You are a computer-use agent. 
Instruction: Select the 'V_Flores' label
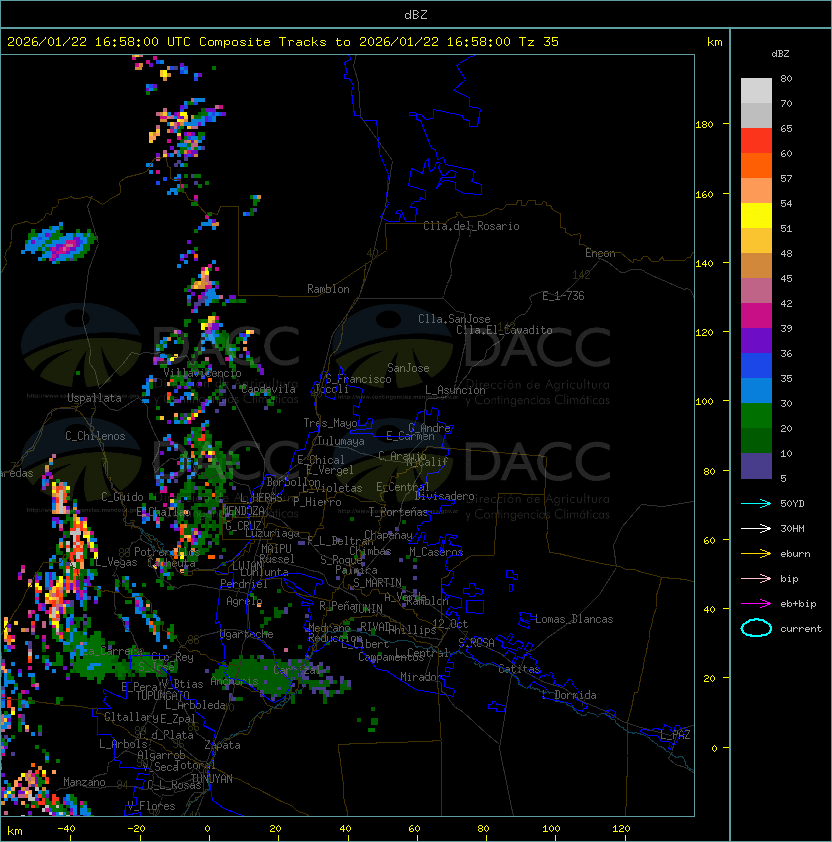pyautogui.click(x=151, y=806)
